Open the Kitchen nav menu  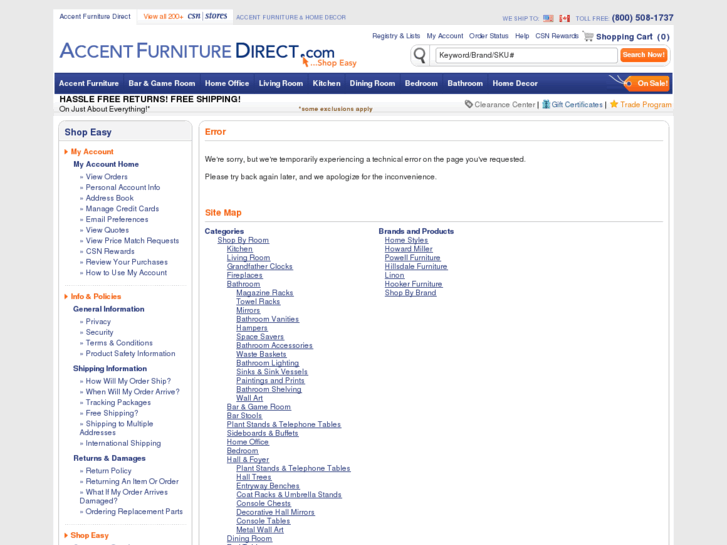pyautogui.click(x=326, y=83)
